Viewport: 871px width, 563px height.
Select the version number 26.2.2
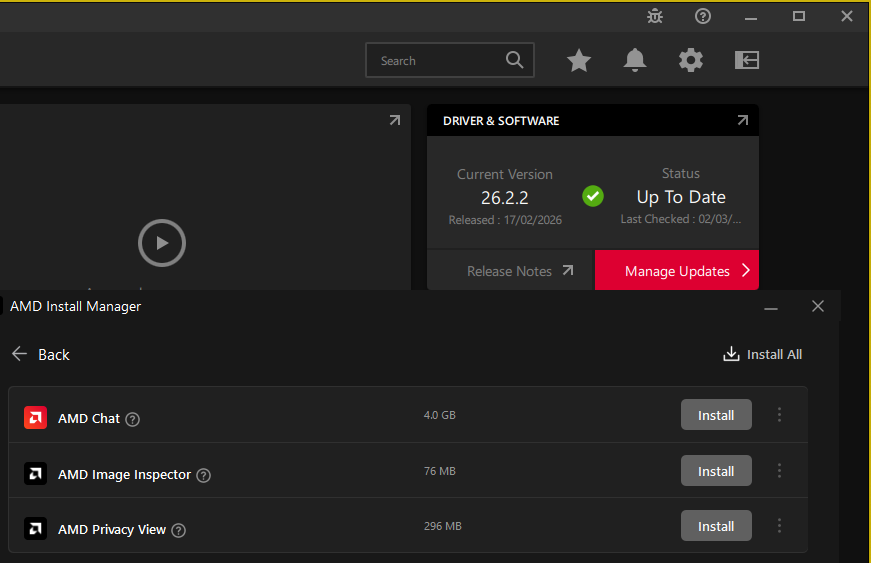pyautogui.click(x=504, y=198)
